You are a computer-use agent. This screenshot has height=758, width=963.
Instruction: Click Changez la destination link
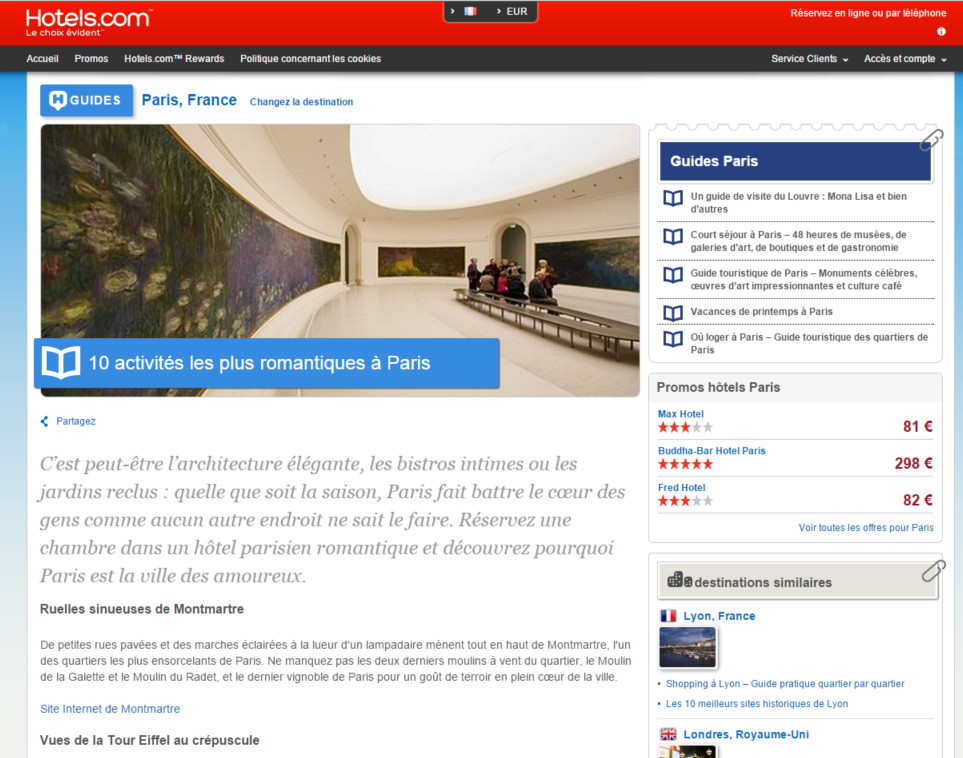[301, 102]
